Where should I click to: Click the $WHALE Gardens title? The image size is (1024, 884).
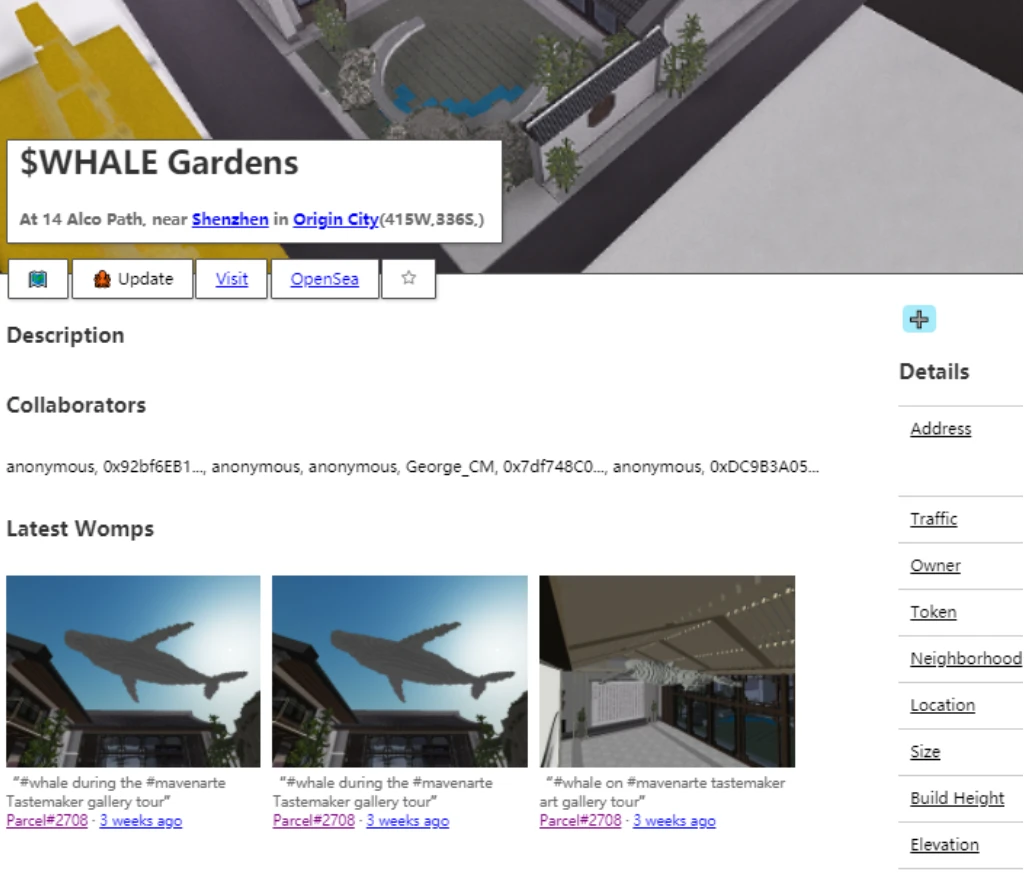click(x=159, y=163)
